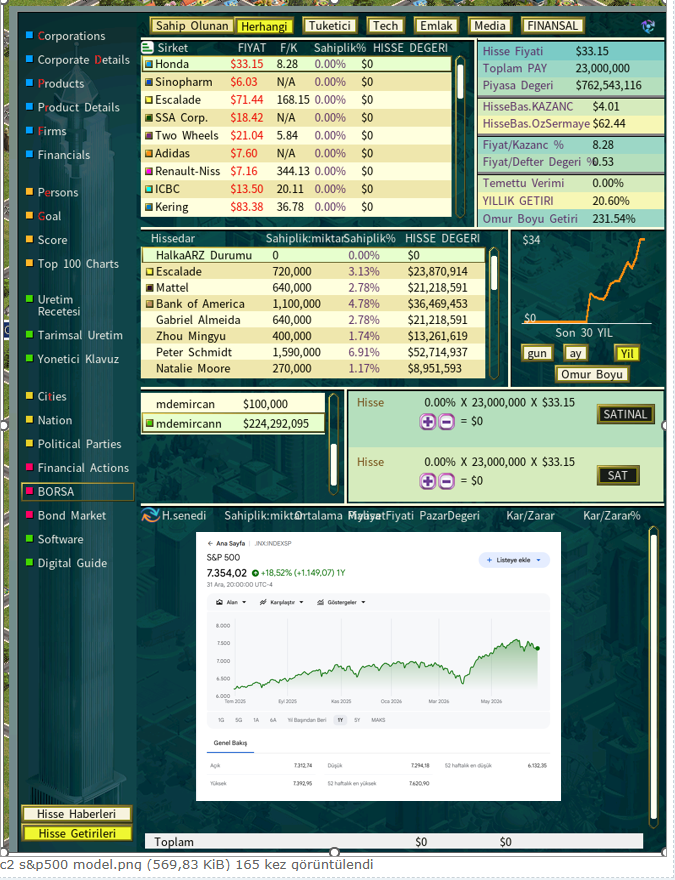Toggle Herhangi filter
Screen dimensions: 675x880
point(264,26)
